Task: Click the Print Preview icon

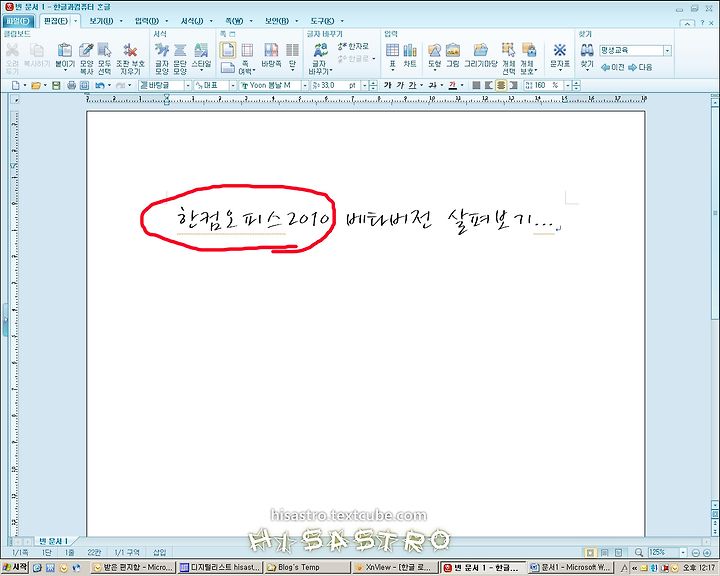Action: pyautogui.click(x=84, y=85)
